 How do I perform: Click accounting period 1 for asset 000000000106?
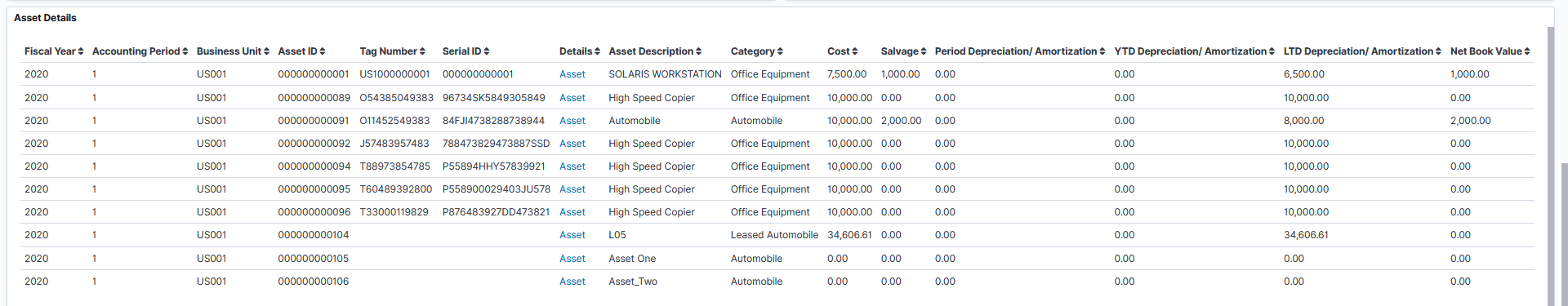click(x=95, y=282)
